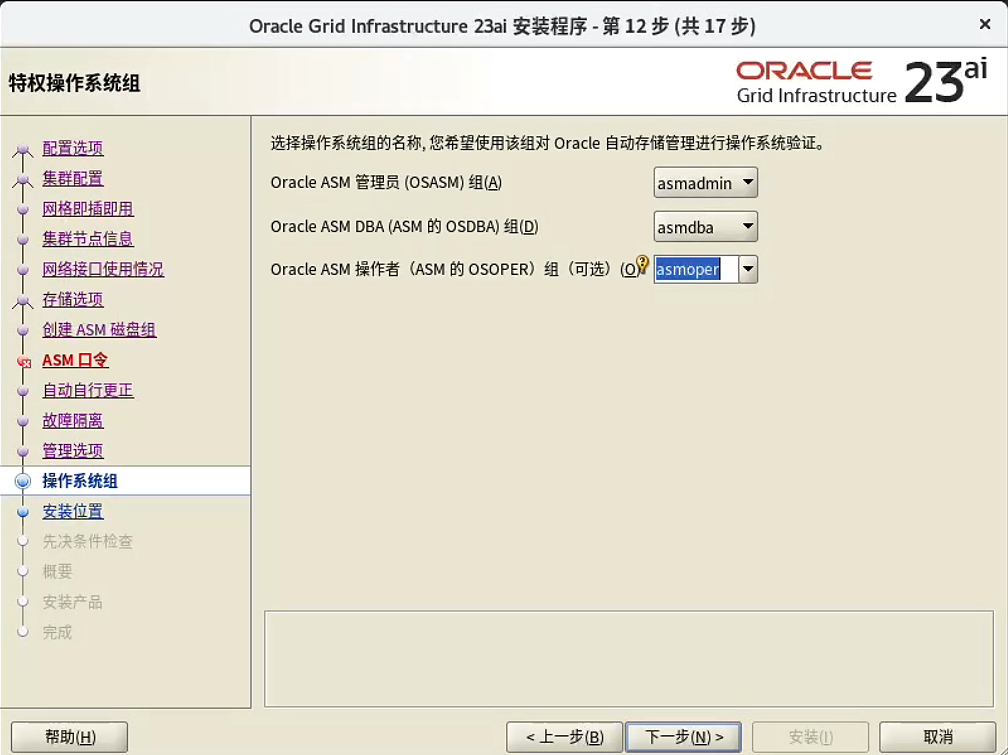Select the 故障隔离 step link
This screenshot has width=1008, height=755.
point(73,421)
